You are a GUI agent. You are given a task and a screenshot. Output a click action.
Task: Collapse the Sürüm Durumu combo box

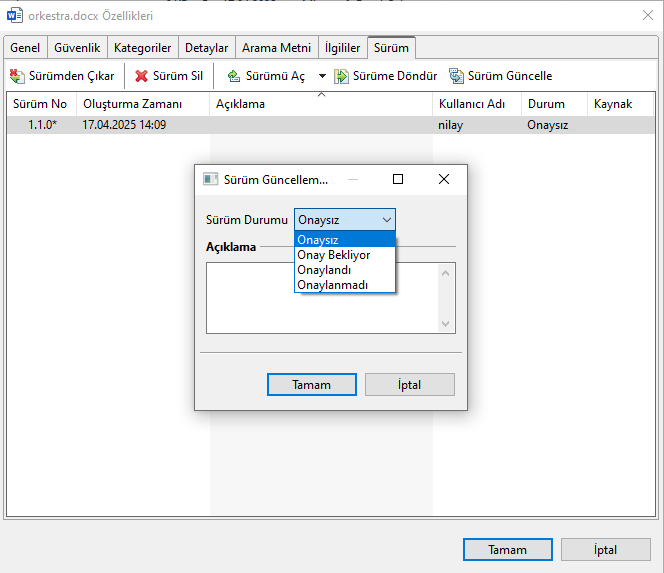pos(387,220)
